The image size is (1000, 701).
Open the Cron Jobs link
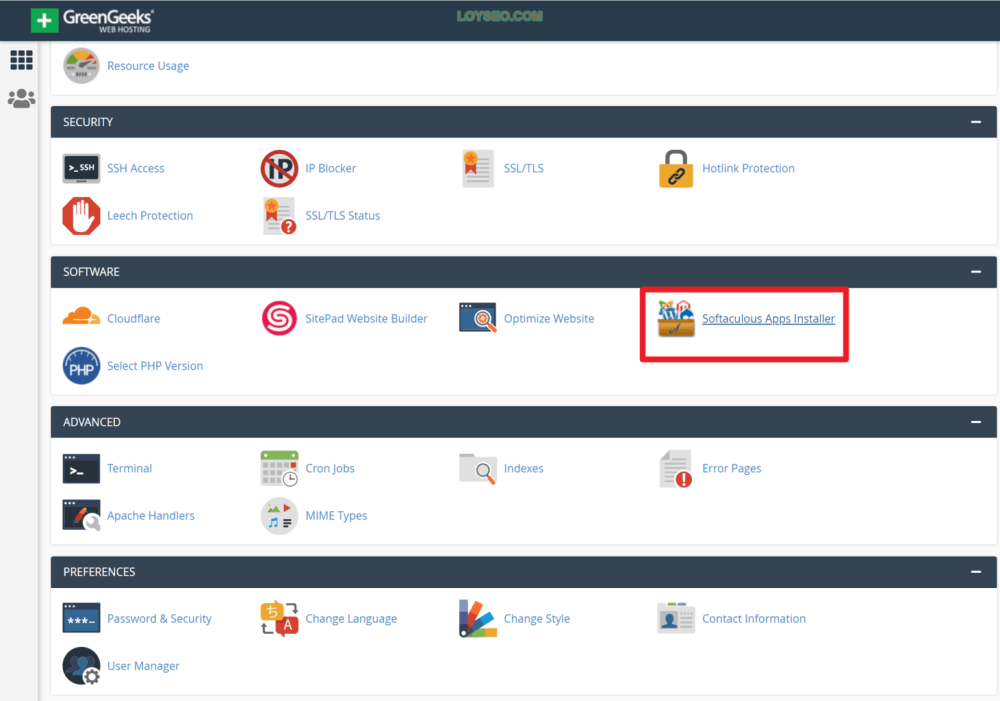coord(330,468)
